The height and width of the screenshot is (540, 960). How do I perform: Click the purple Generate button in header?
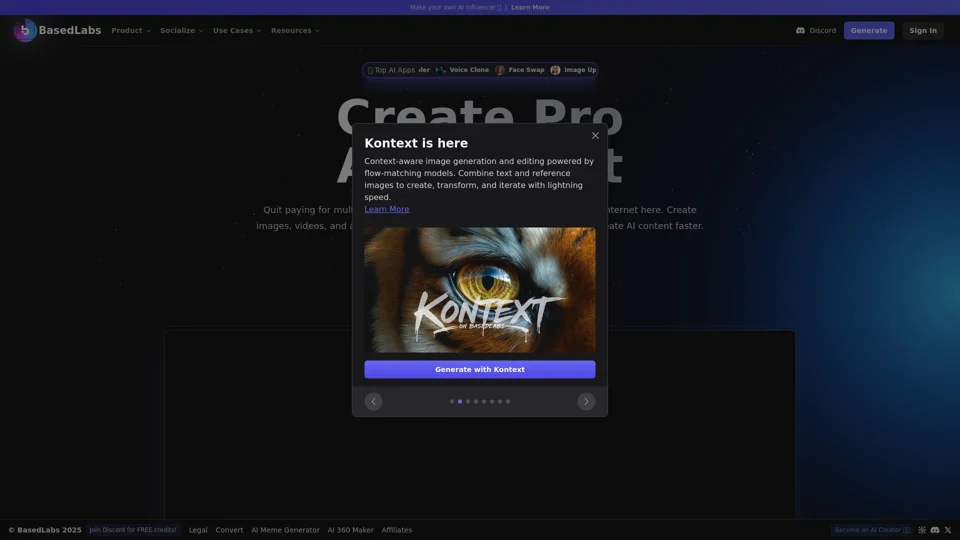pos(869,31)
